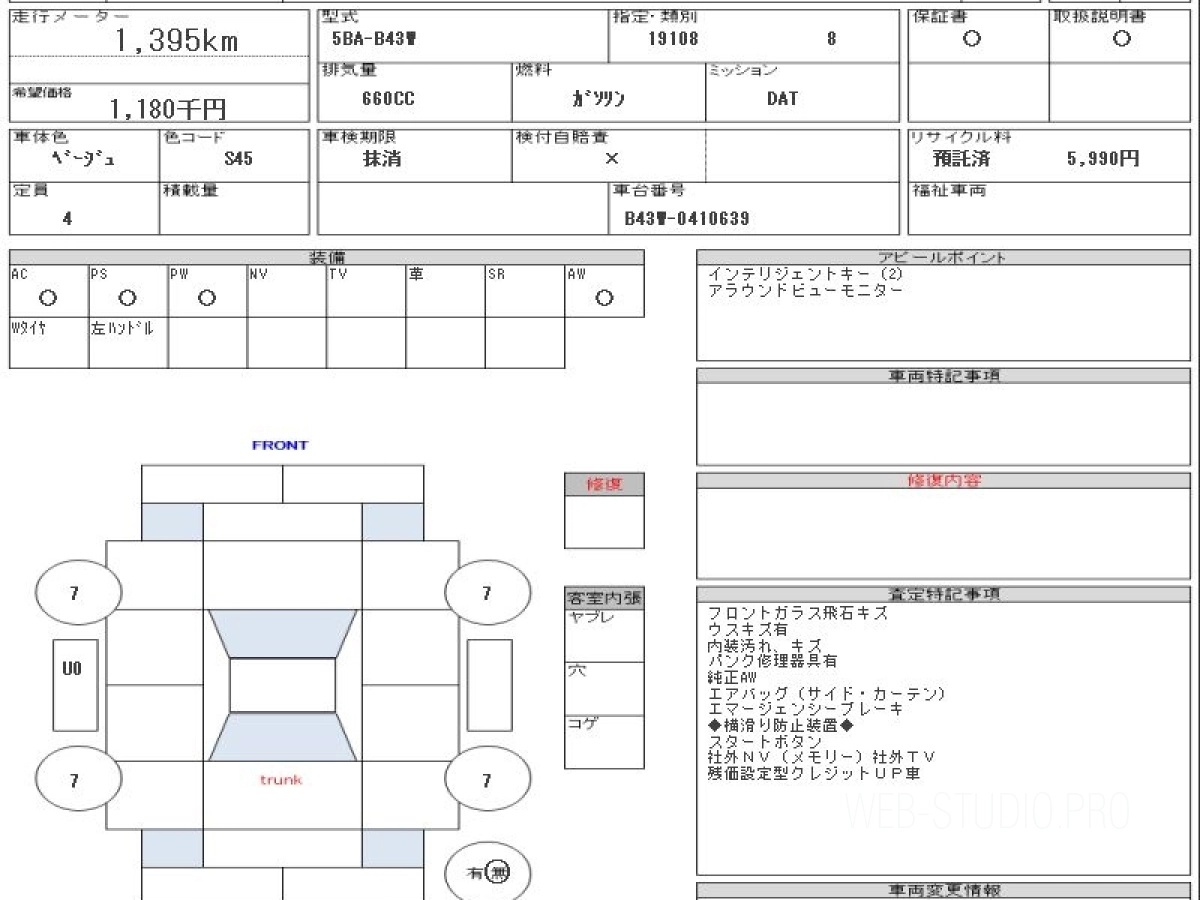
Task: Click the 有/無 circle below diagram
Action: coord(488,873)
